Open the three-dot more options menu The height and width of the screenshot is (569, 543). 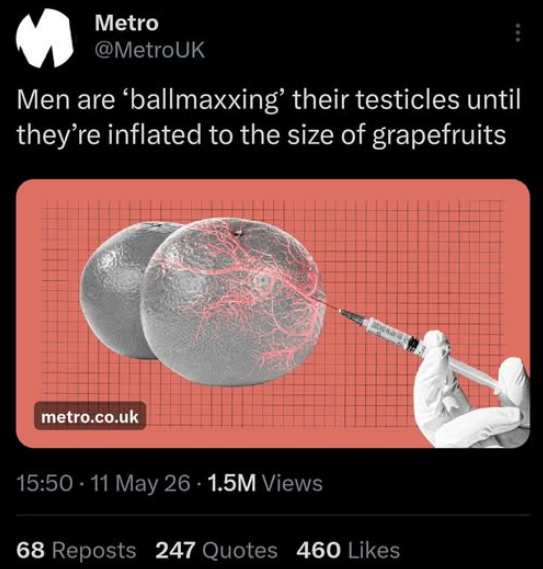[518, 33]
